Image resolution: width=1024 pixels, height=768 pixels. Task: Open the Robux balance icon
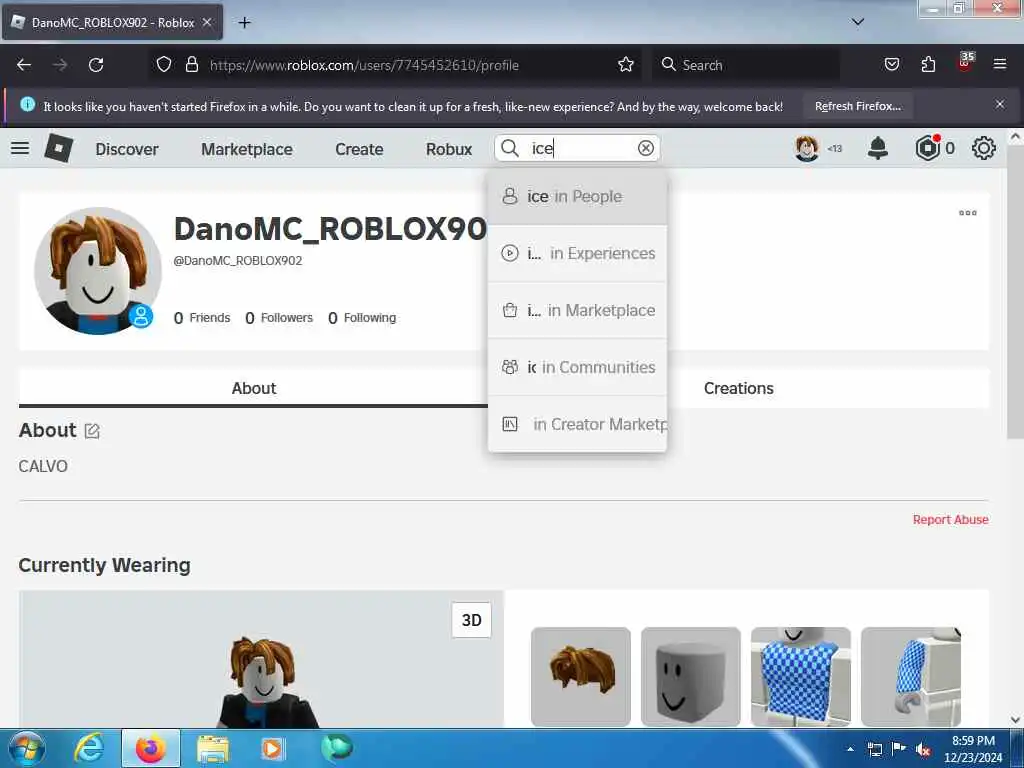click(927, 148)
